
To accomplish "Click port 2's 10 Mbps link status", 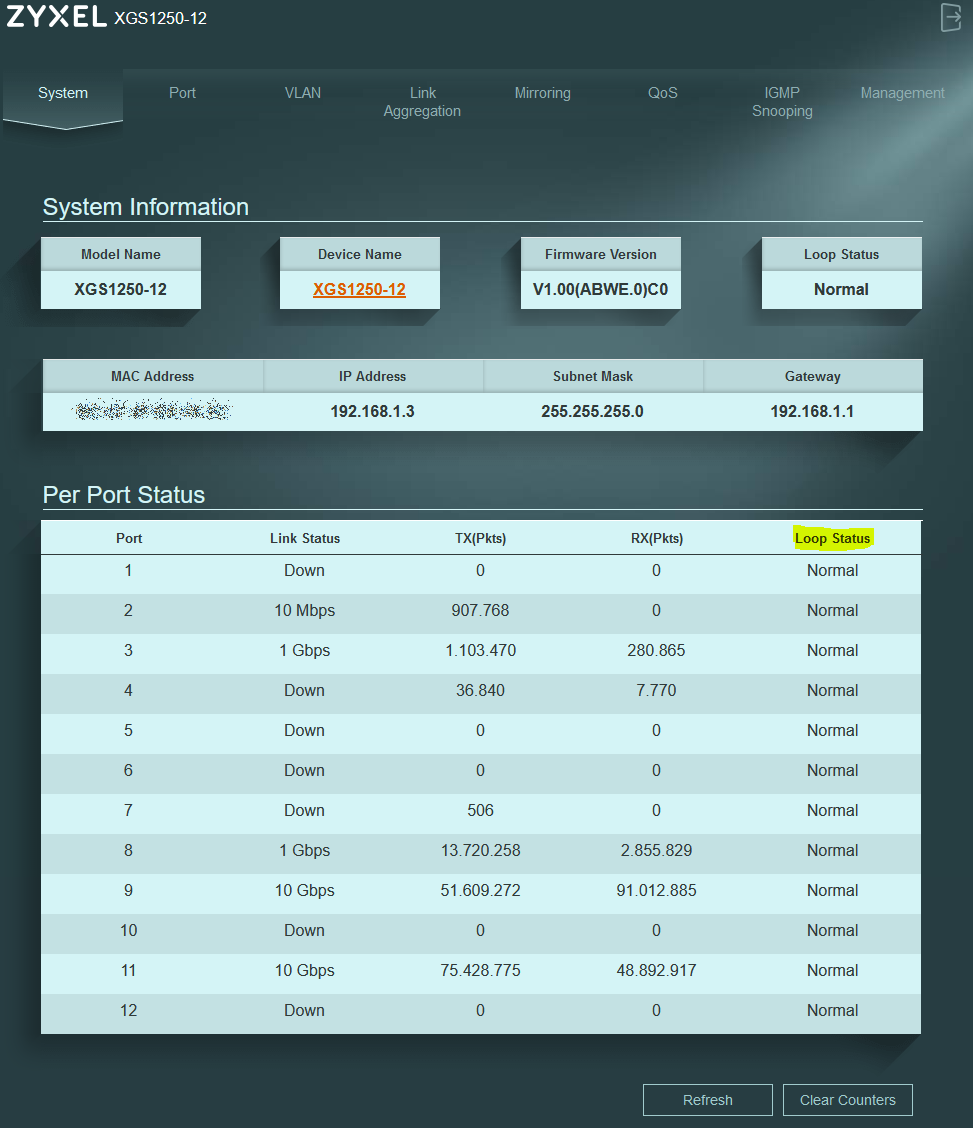I will point(305,611).
